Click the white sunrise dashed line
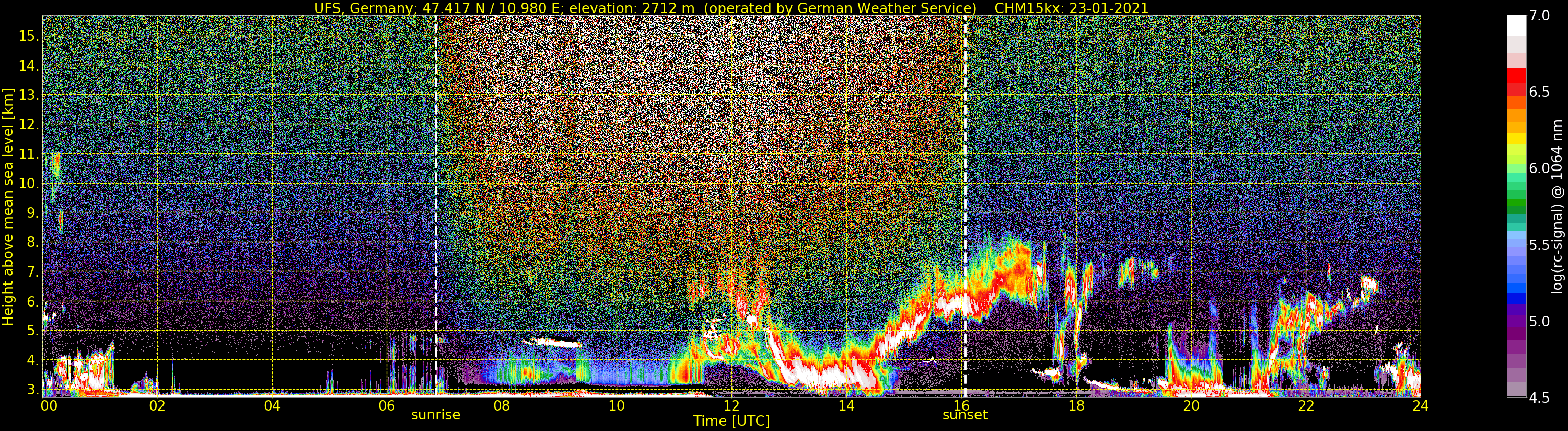The image size is (1568, 431). click(x=436, y=206)
